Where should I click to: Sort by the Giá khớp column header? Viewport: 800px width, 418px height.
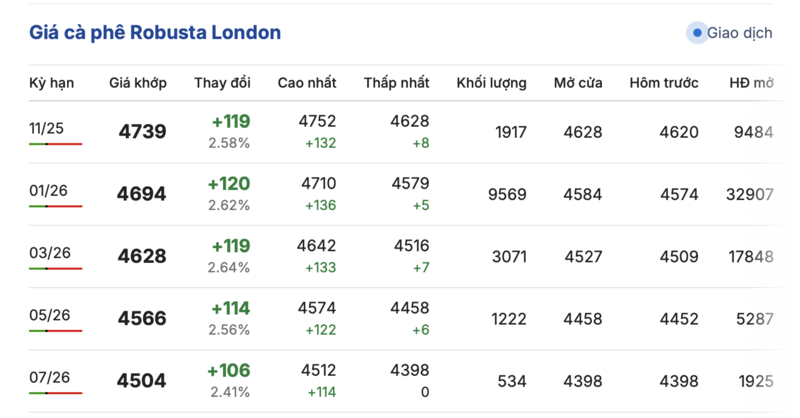pos(138,83)
